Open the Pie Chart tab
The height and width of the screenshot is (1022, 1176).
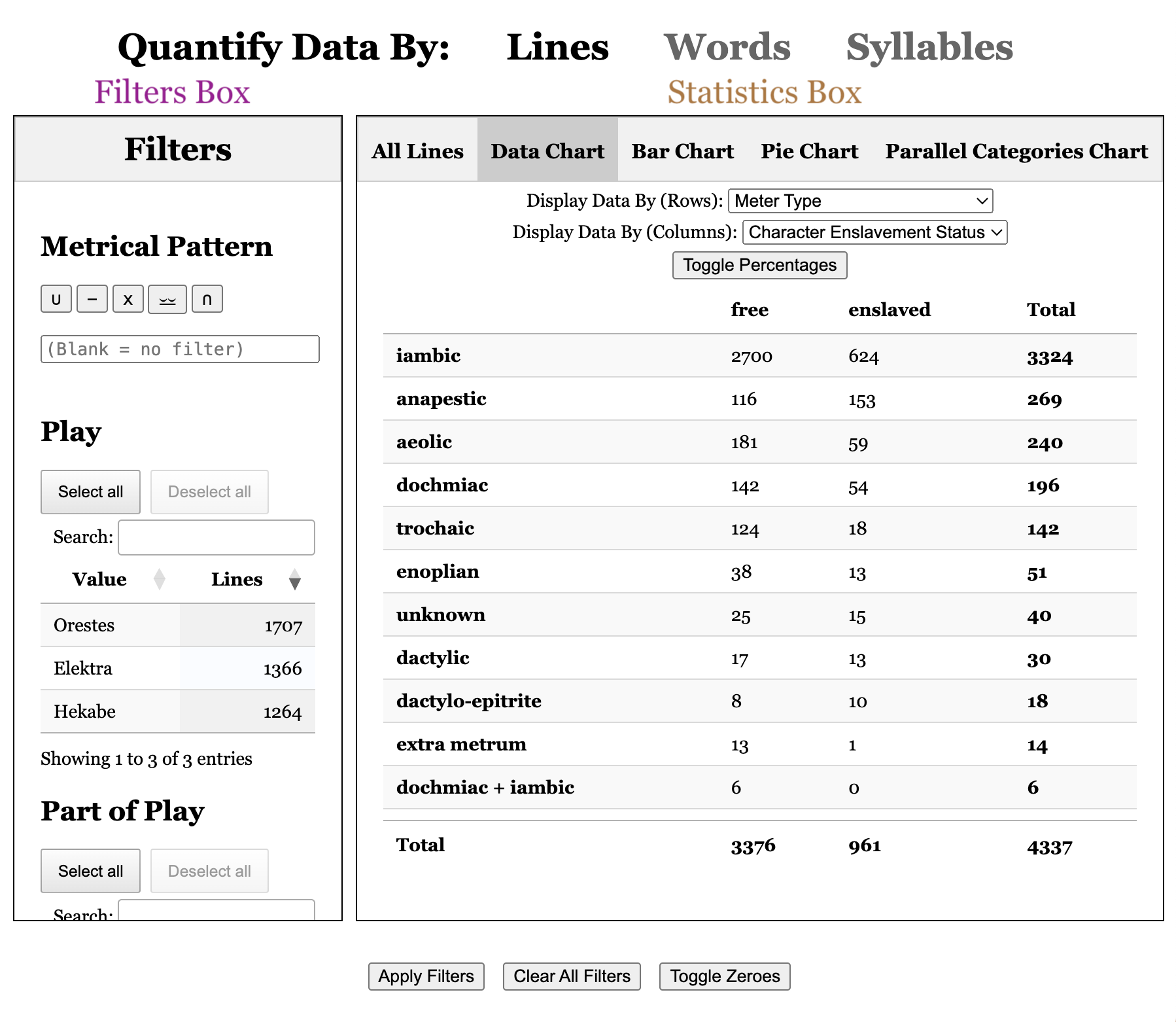809,151
